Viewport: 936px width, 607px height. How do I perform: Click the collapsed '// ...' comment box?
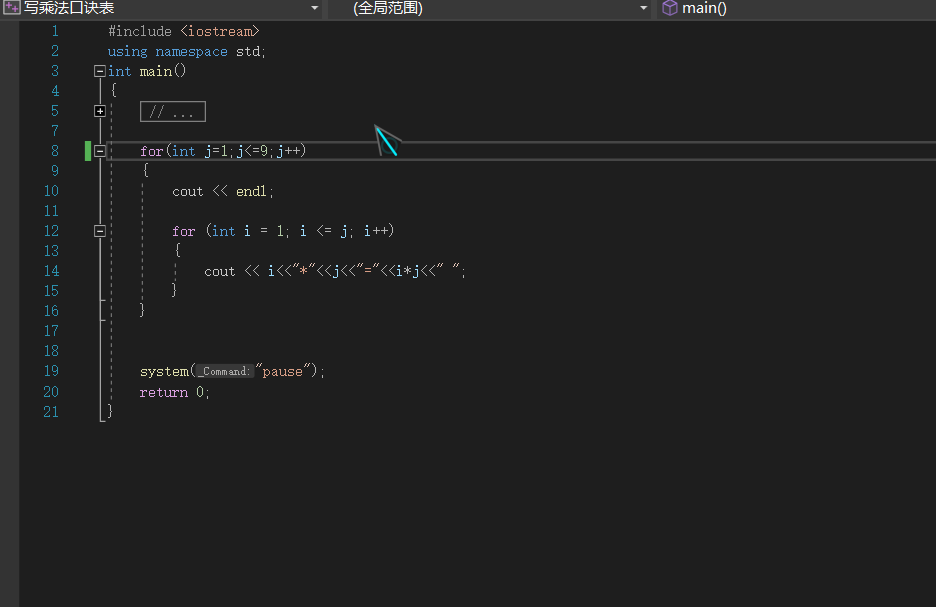[x=173, y=112]
